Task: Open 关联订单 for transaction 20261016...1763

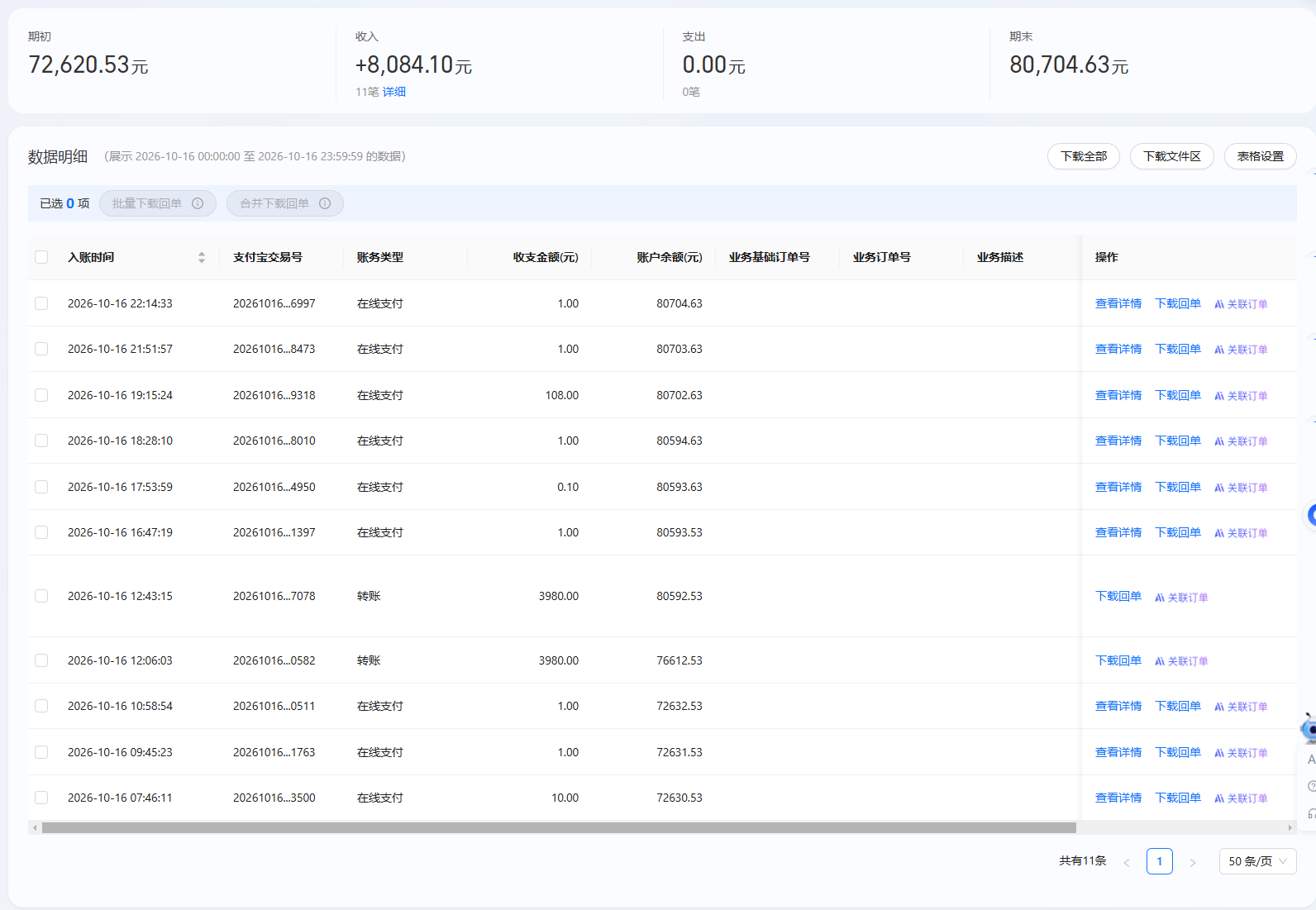Action: [1241, 753]
